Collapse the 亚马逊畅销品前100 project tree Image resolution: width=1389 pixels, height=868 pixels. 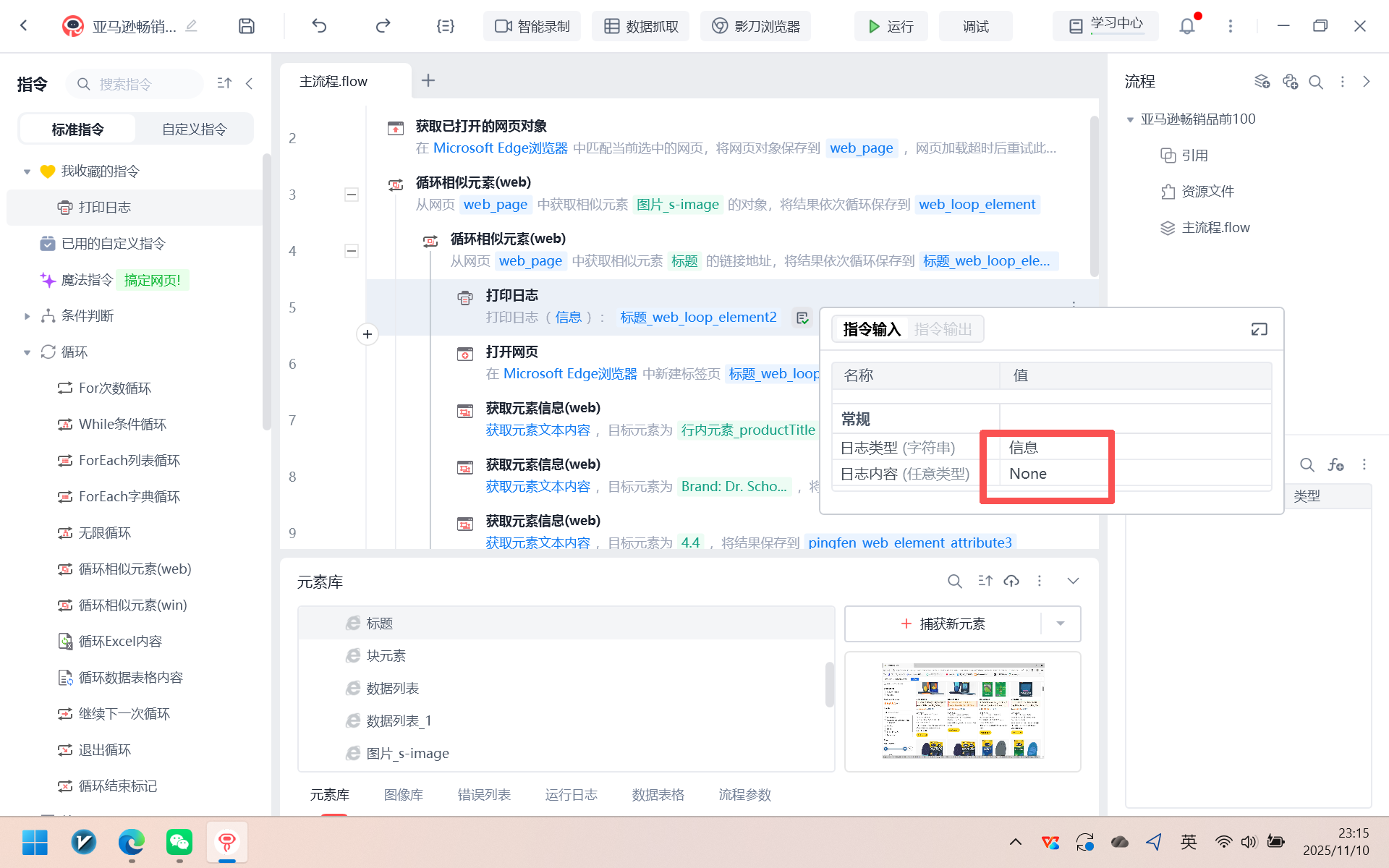pyautogui.click(x=1130, y=119)
